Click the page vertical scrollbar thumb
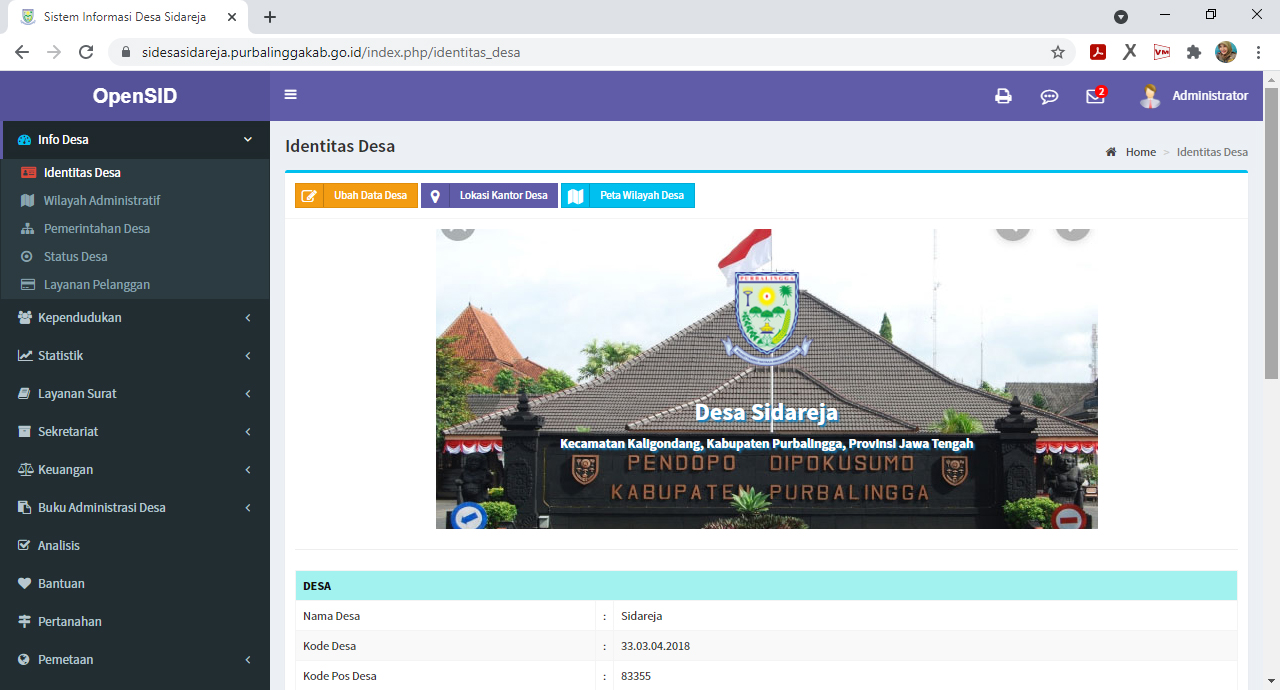The height and width of the screenshot is (690, 1280). pos(1271,233)
